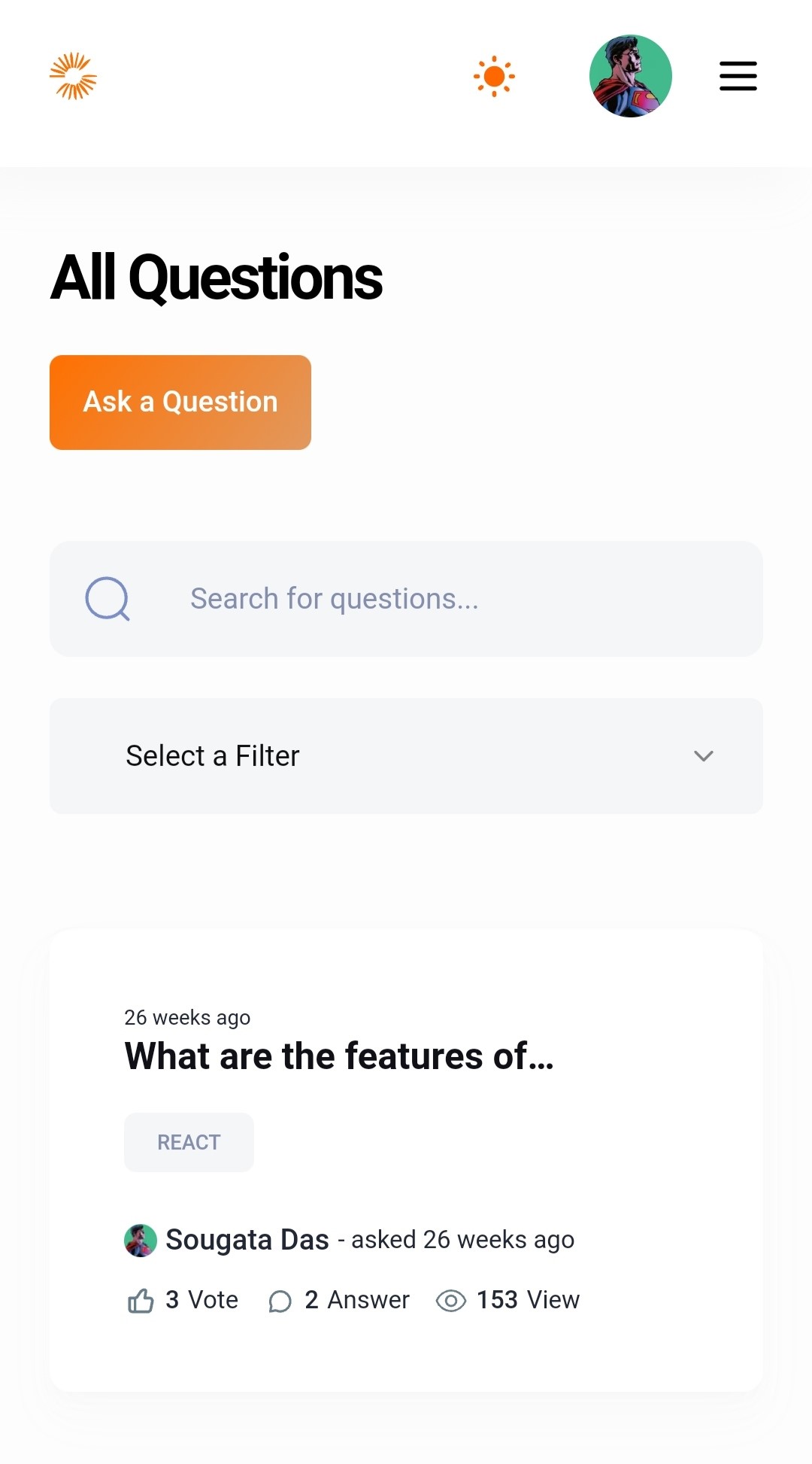Click the magnifier search icon
Image resolution: width=812 pixels, height=1464 pixels.
pos(108,599)
